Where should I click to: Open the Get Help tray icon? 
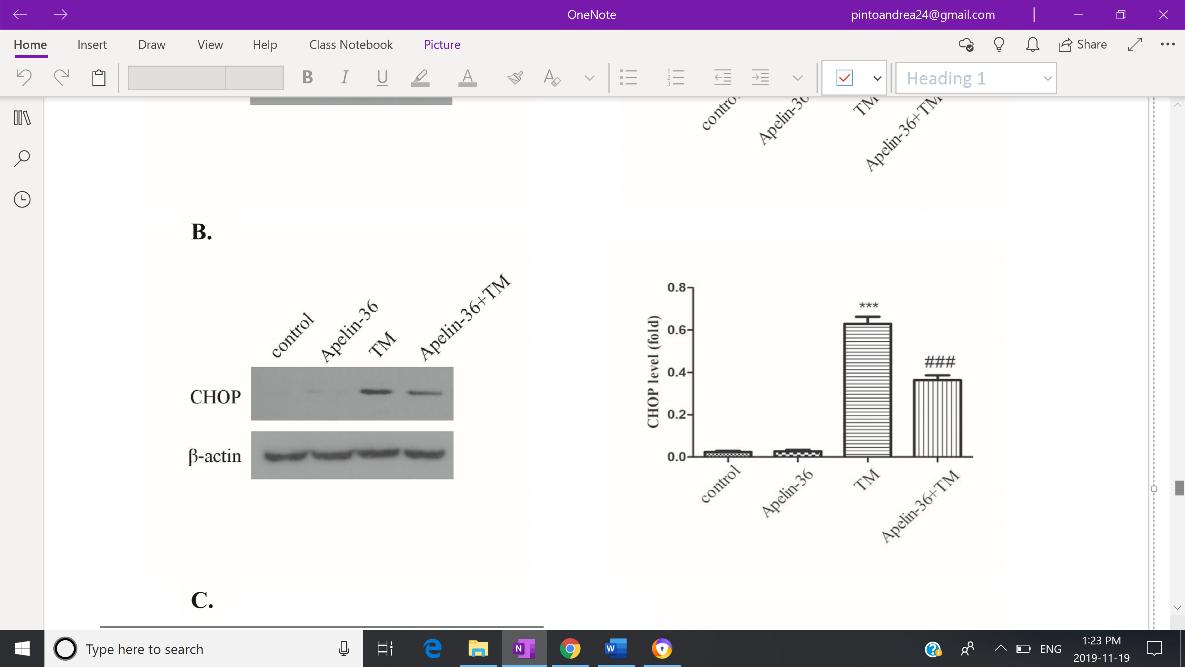(933, 649)
